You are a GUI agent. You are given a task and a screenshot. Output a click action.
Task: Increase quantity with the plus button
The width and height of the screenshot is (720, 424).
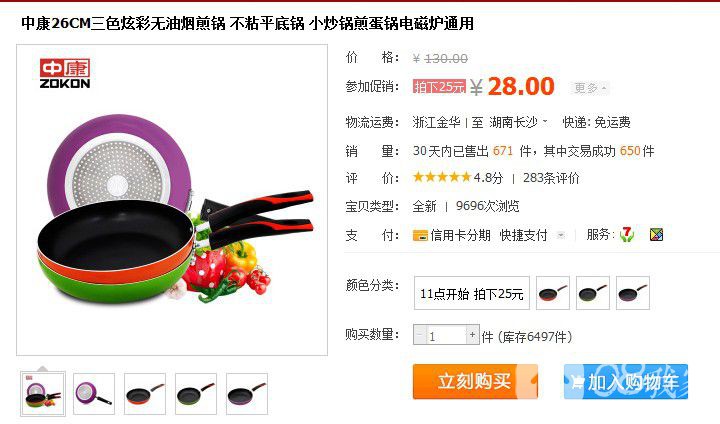472,334
